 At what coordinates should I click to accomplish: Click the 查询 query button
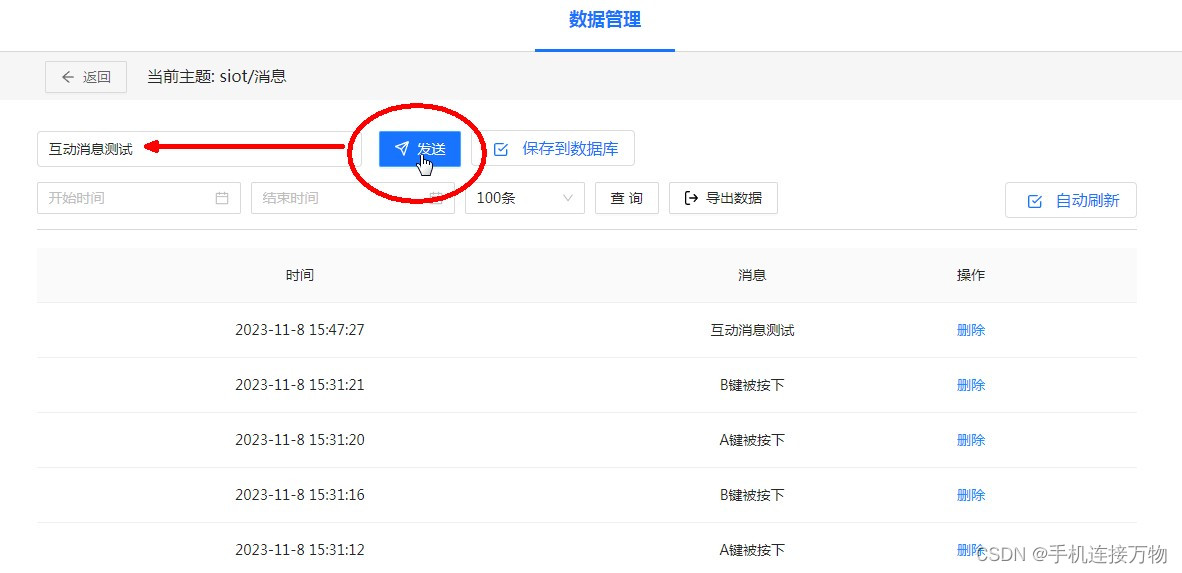tap(626, 198)
